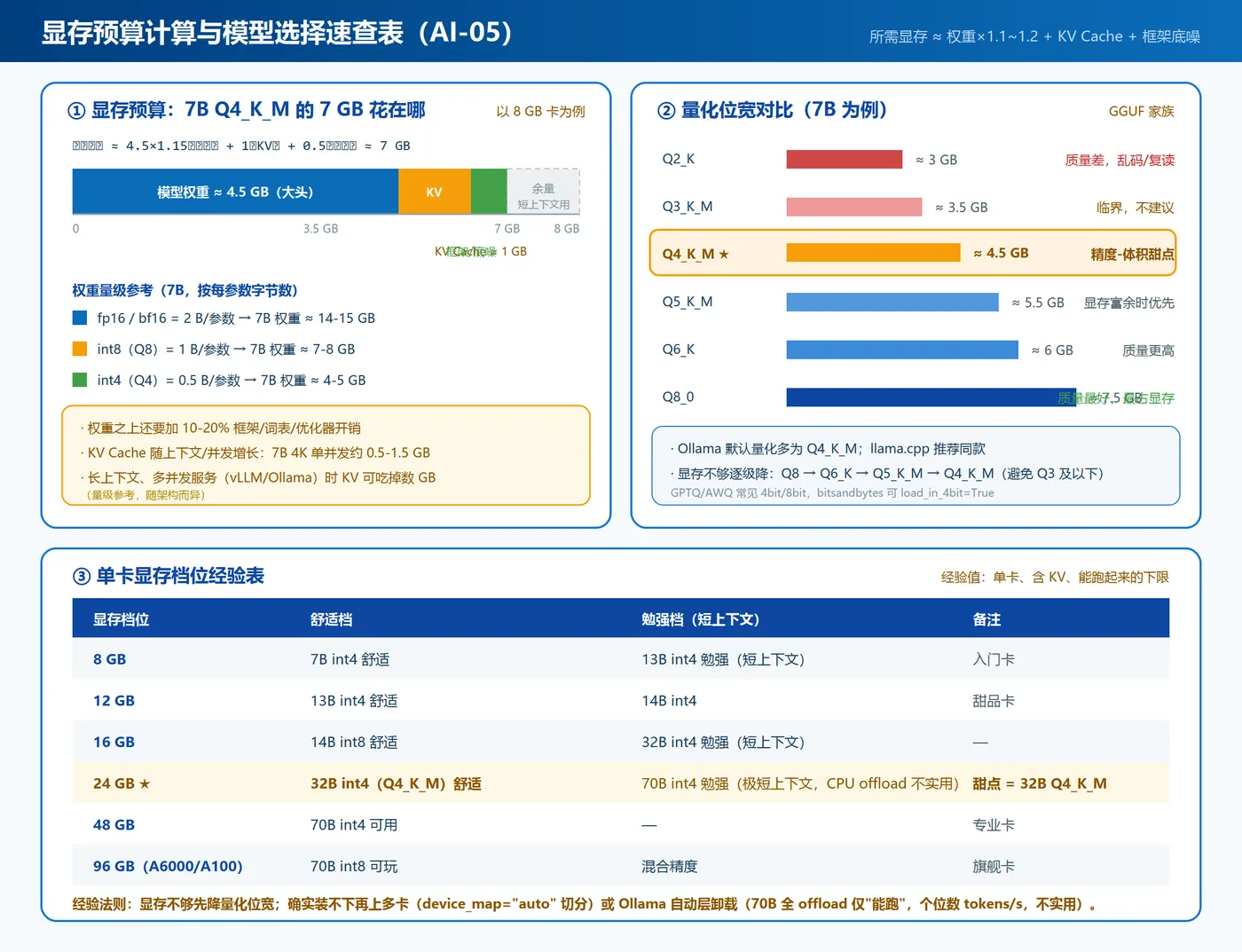Select the subheading "权重量级参考（7B，按每参数字节数）"
The height and width of the screenshot is (952, 1242).
(185, 290)
